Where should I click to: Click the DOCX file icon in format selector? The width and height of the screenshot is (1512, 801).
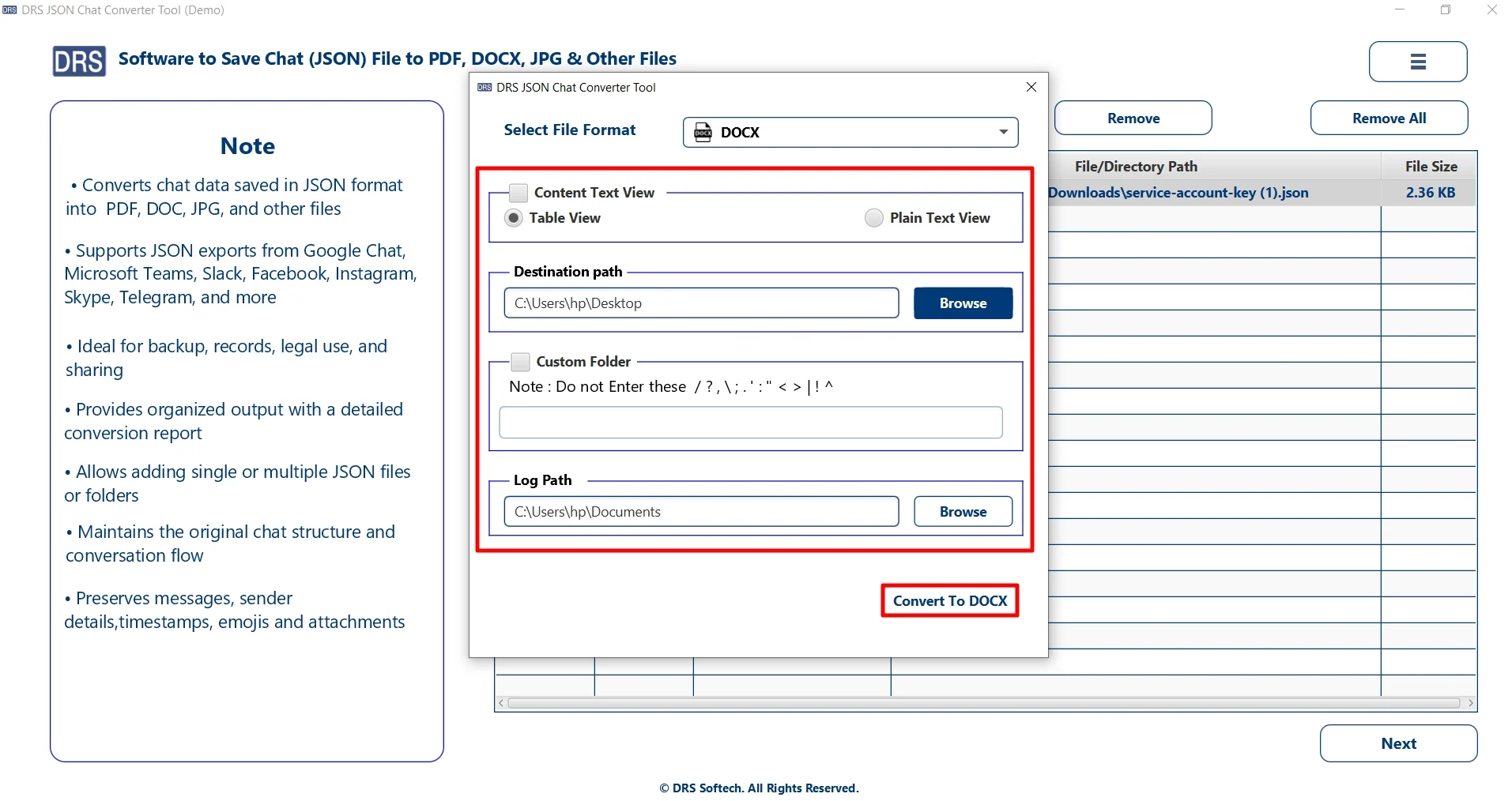click(703, 132)
